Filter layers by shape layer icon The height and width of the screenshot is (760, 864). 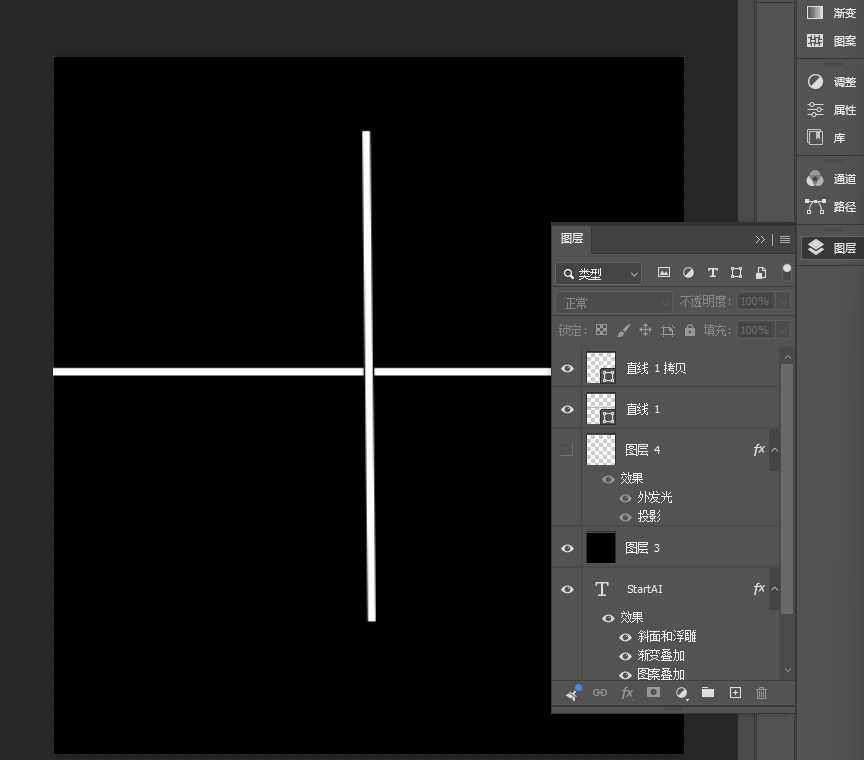[736, 272]
